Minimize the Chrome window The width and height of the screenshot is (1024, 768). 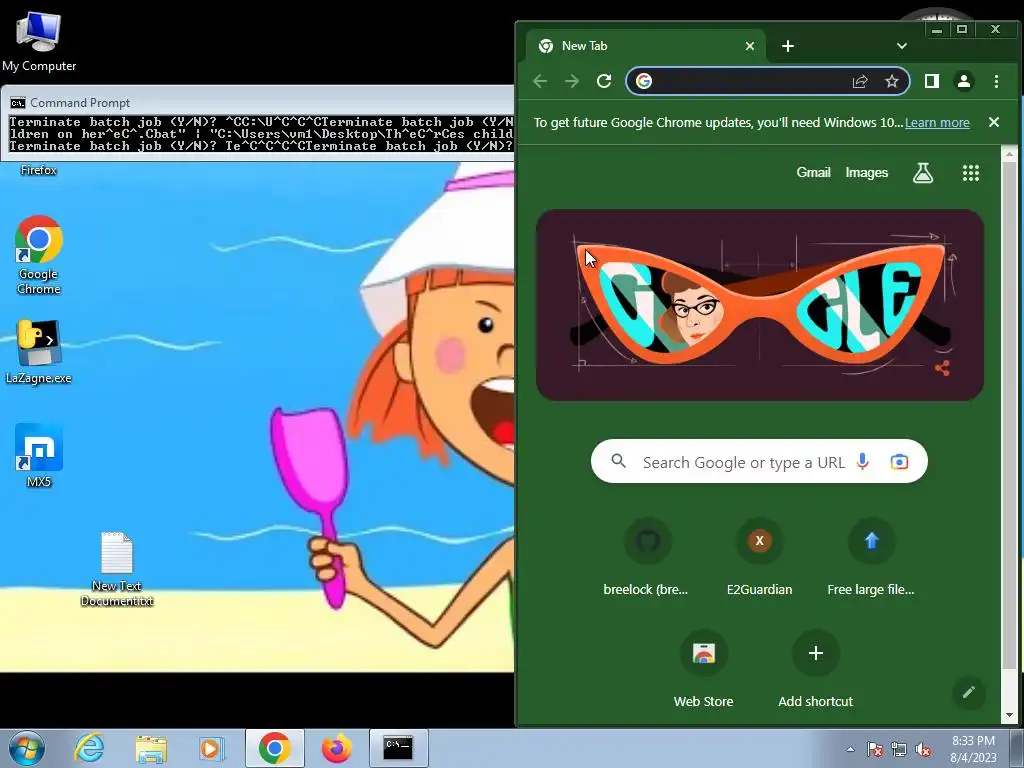(x=937, y=29)
